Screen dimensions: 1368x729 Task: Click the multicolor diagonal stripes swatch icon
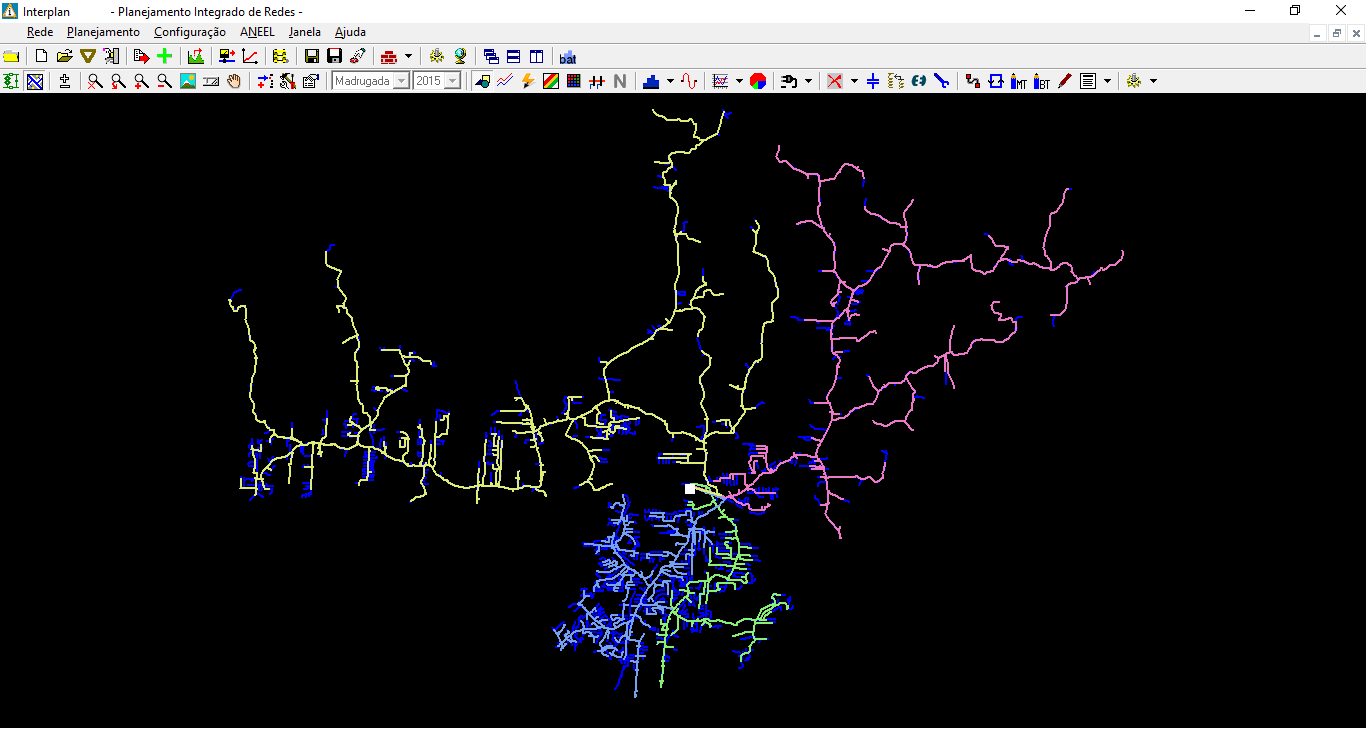(x=551, y=82)
